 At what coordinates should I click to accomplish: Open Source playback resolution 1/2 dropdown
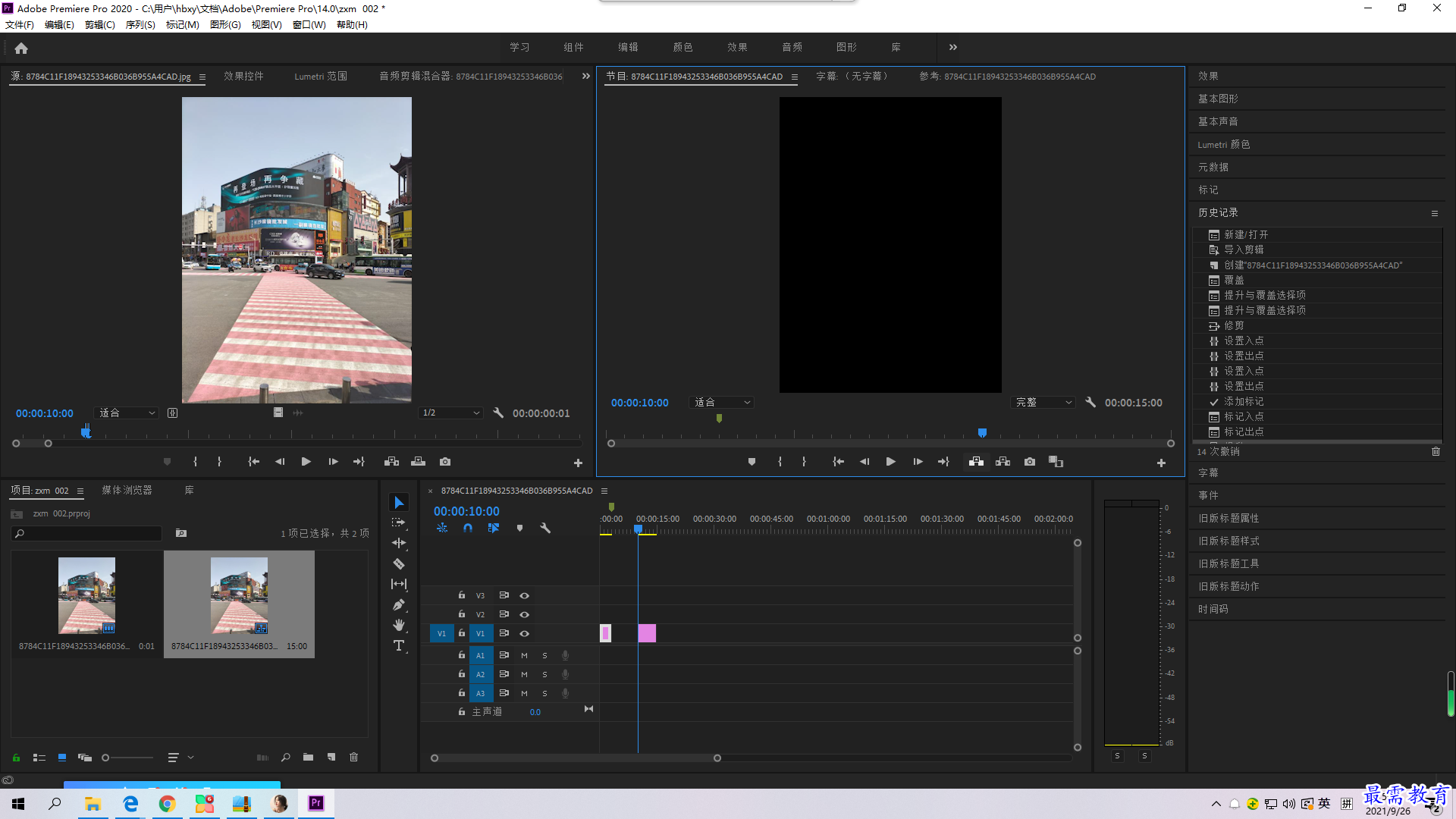tap(450, 413)
